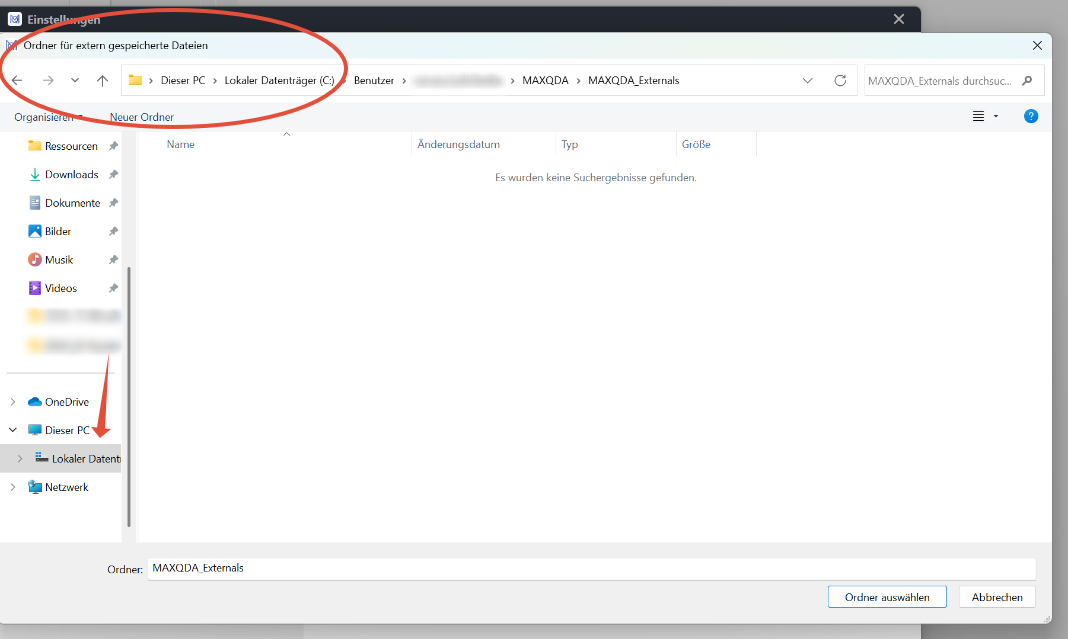Create a new folder with Neuer Ordner

pyautogui.click(x=142, y=117)
